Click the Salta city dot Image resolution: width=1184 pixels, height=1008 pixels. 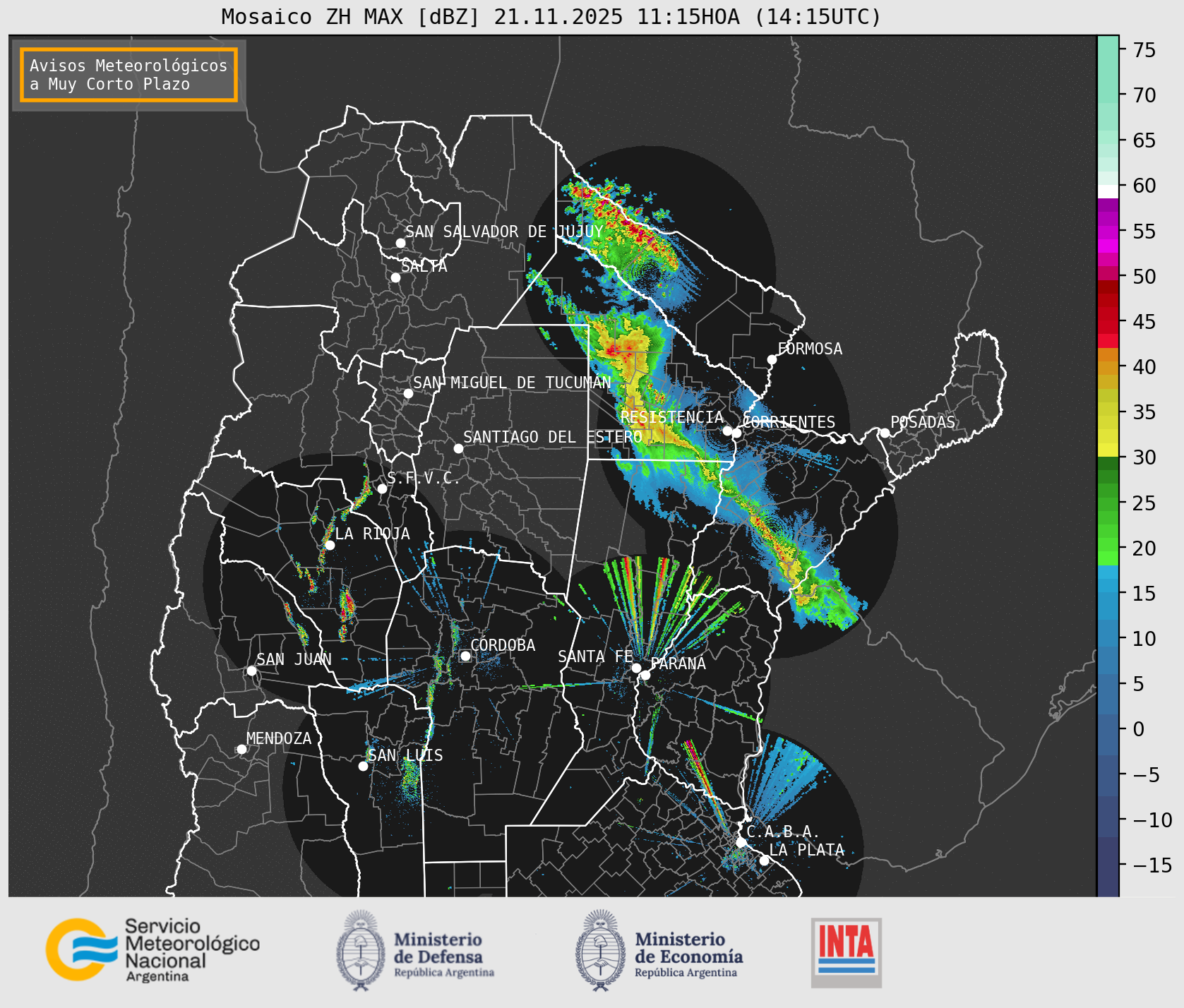[396, 277]
